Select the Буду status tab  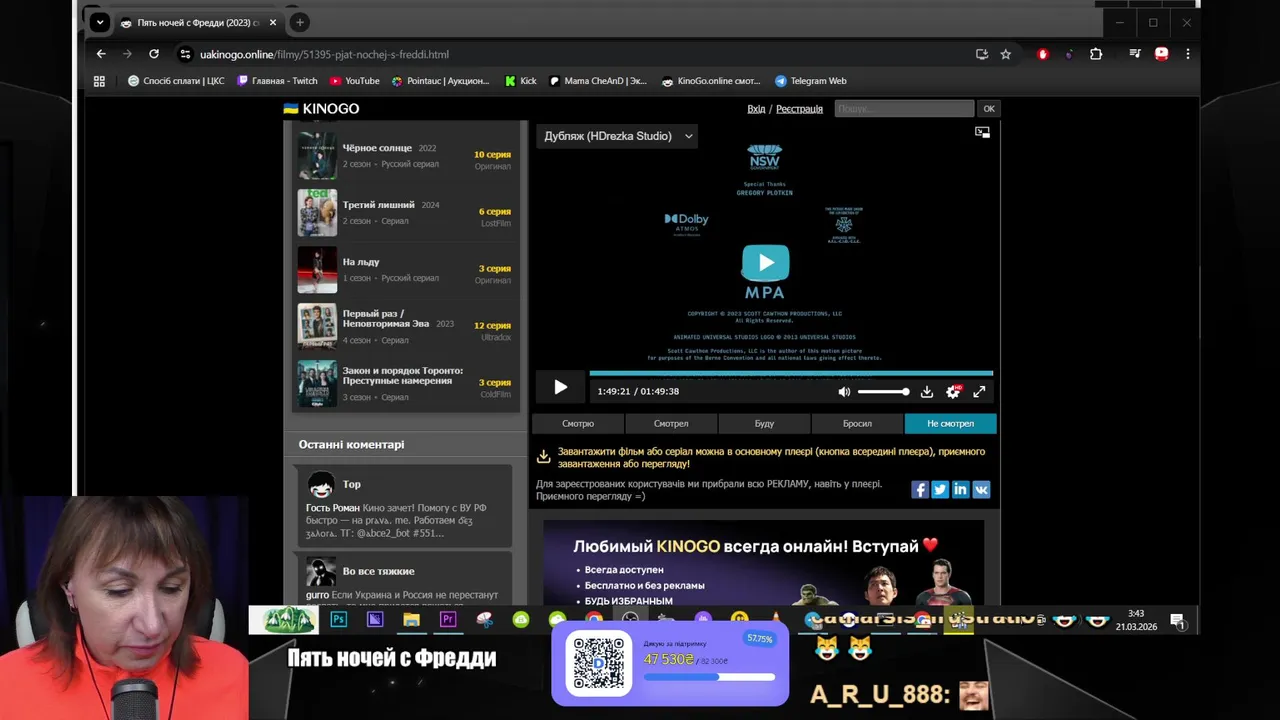pyautogui.click(x=764, y=424)
